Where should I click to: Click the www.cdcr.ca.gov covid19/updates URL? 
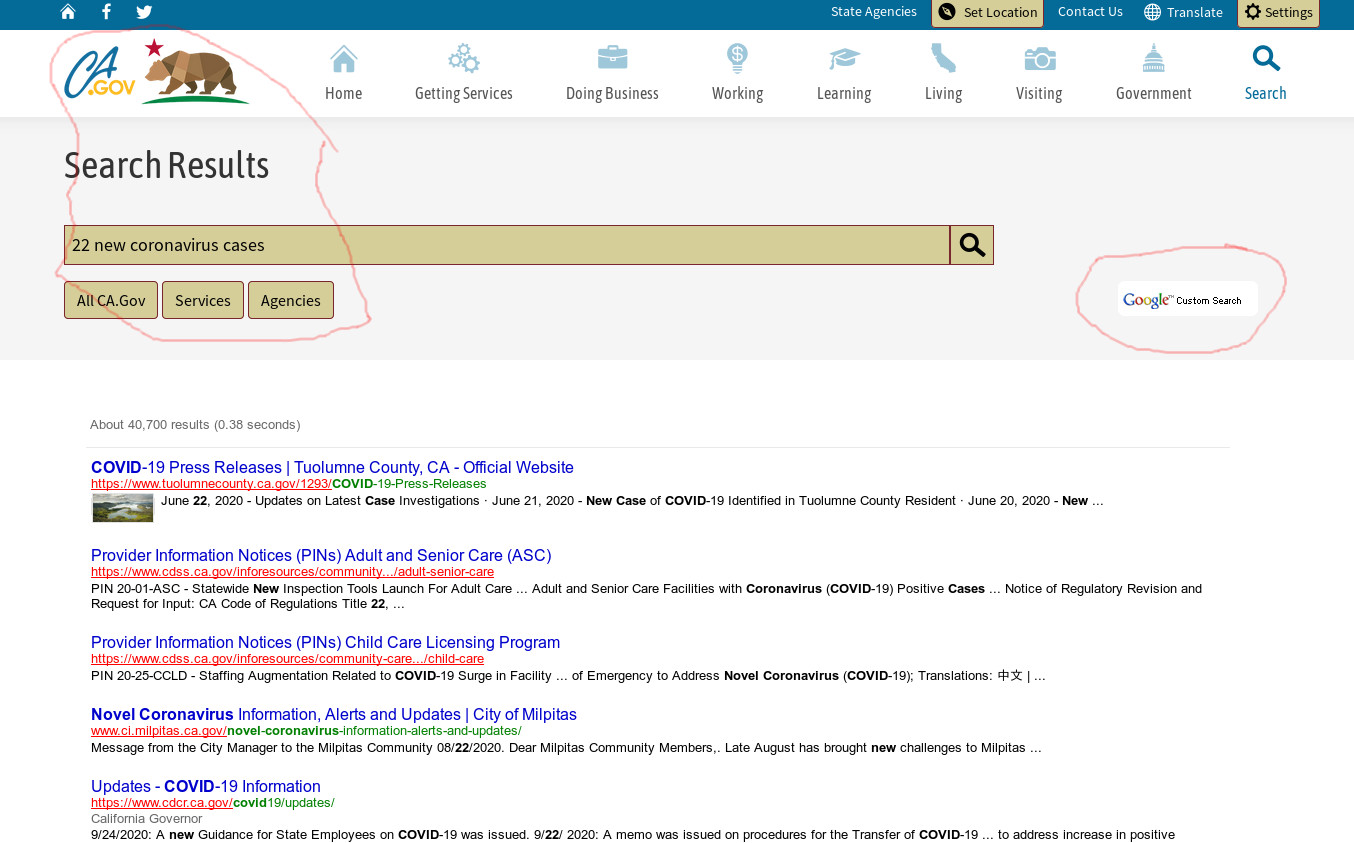pos(213,803)
